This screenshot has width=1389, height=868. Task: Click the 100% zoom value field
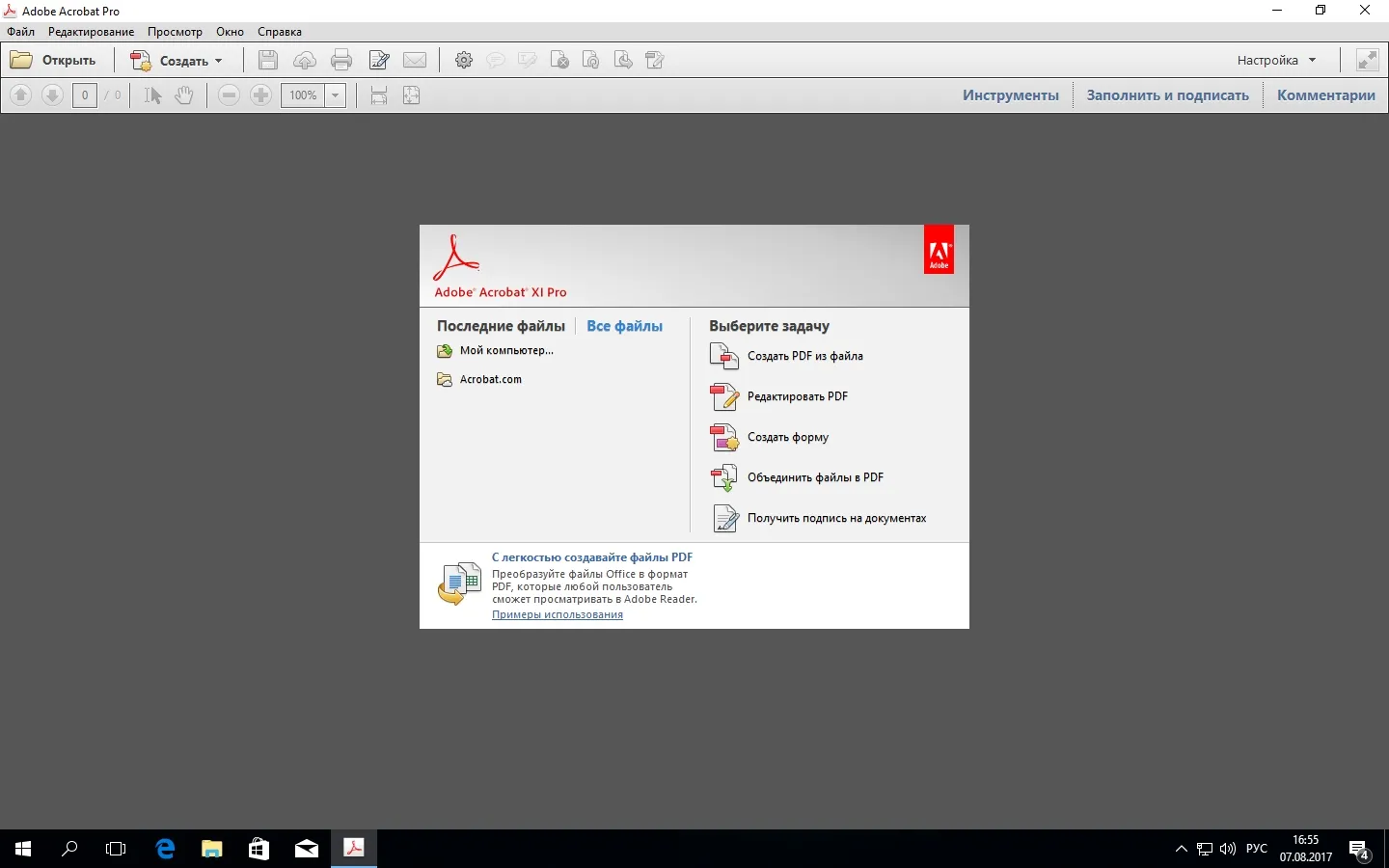tap(303, 95)
